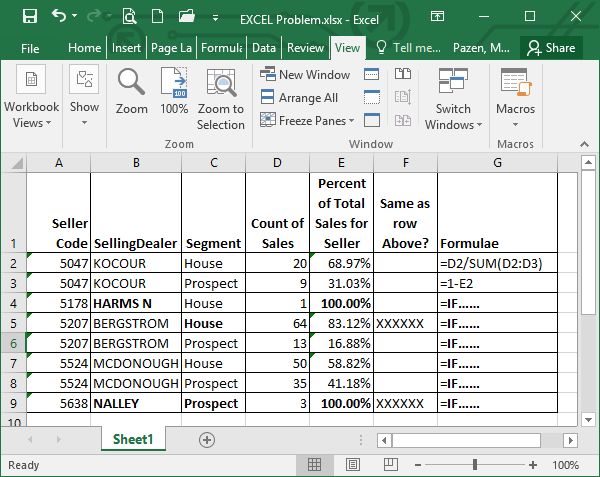Click the Tell me search box
The width and height of the screenshot is (600, 477).
click(409, 48)
